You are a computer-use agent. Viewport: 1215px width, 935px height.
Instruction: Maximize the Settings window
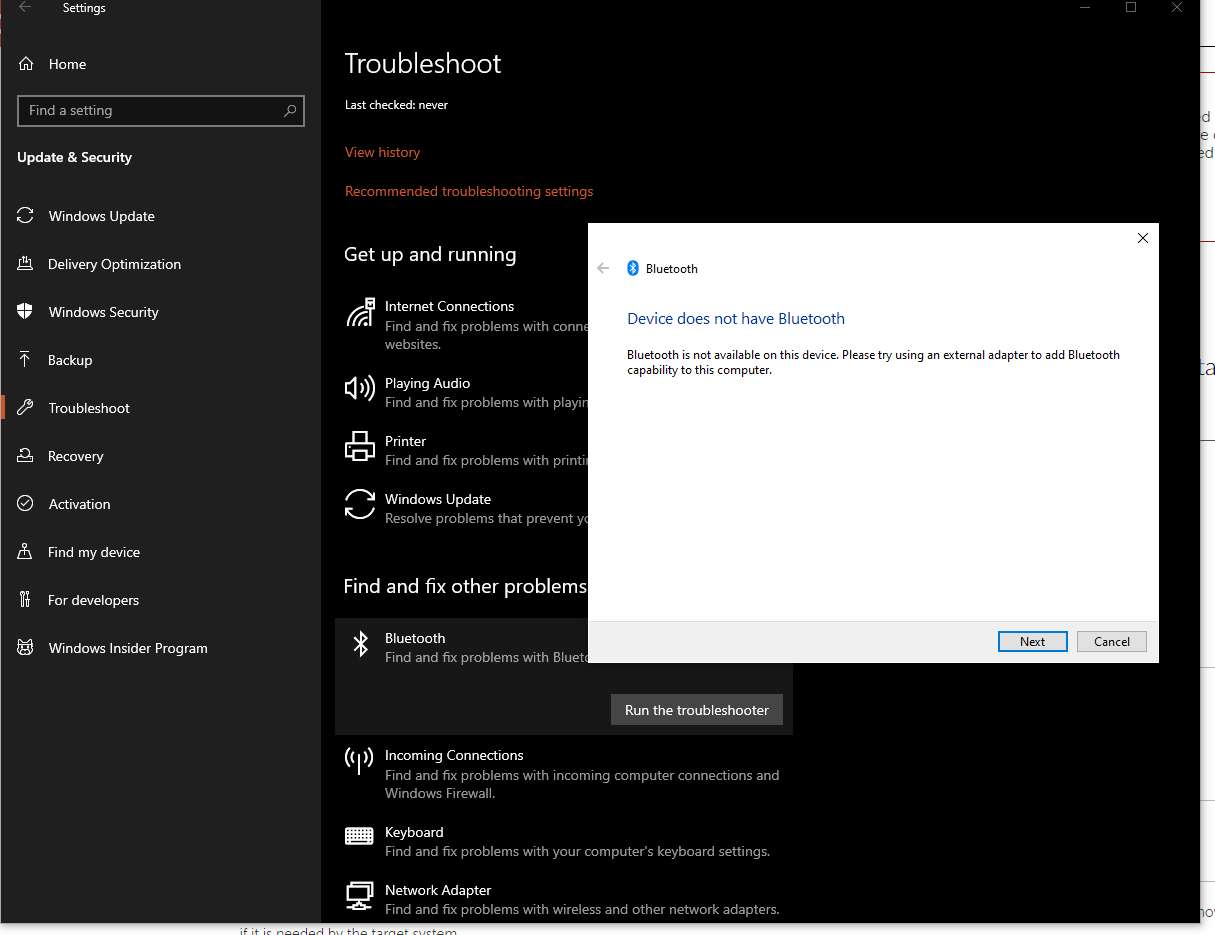coord(1131,7)
